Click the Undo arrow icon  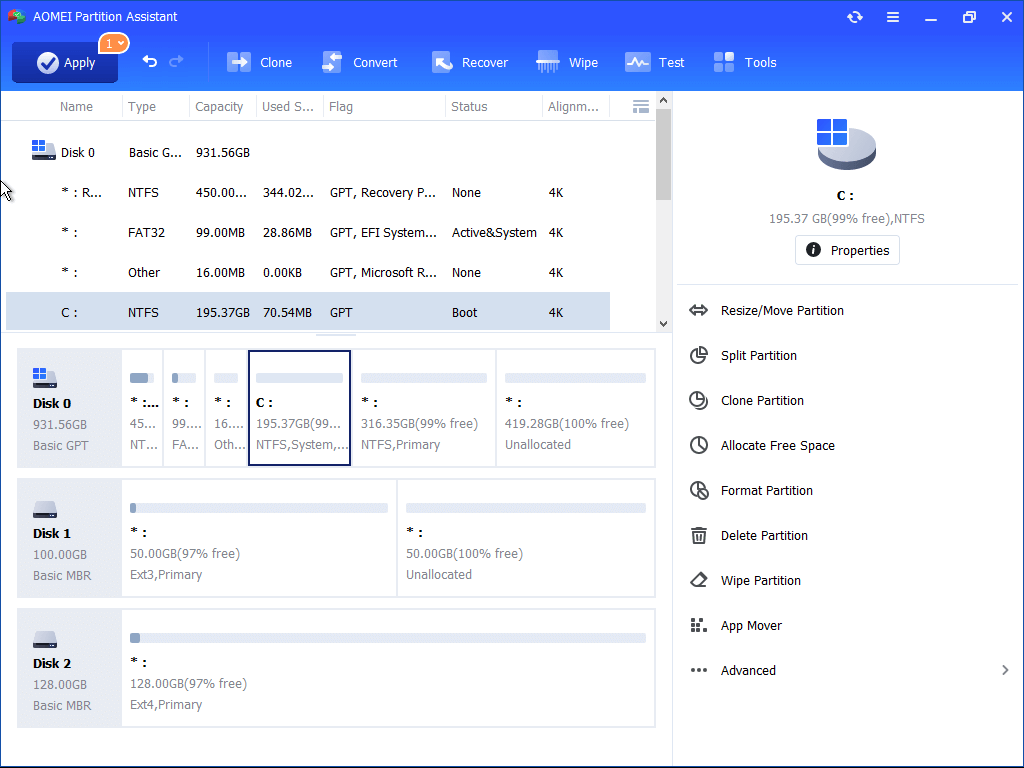[x=150, y=62]
